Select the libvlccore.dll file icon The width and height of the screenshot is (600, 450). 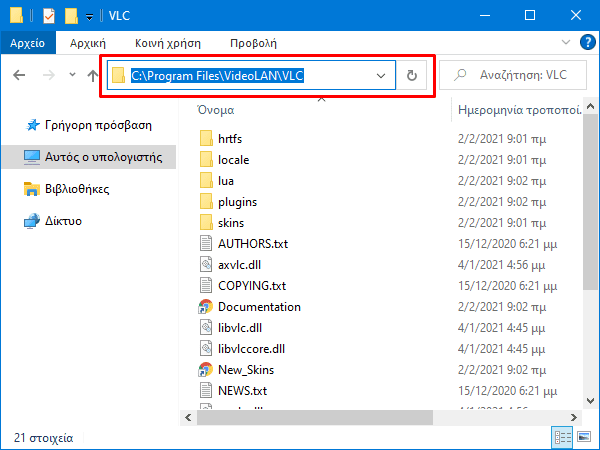[x=206, y=349]
